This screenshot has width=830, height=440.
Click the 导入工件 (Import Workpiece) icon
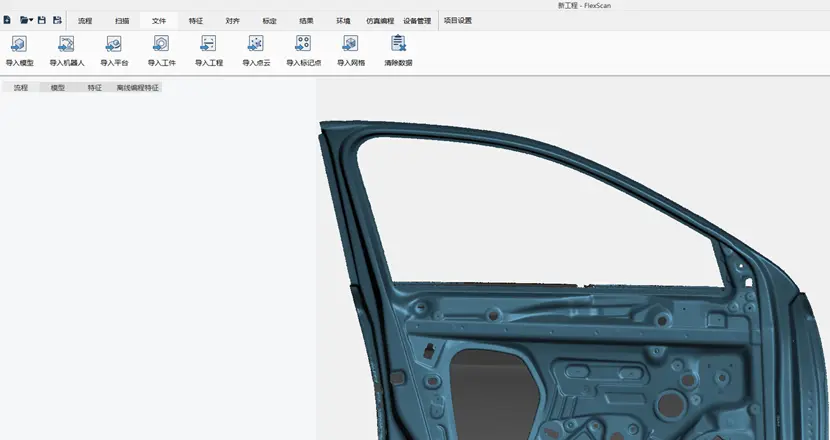161,45
